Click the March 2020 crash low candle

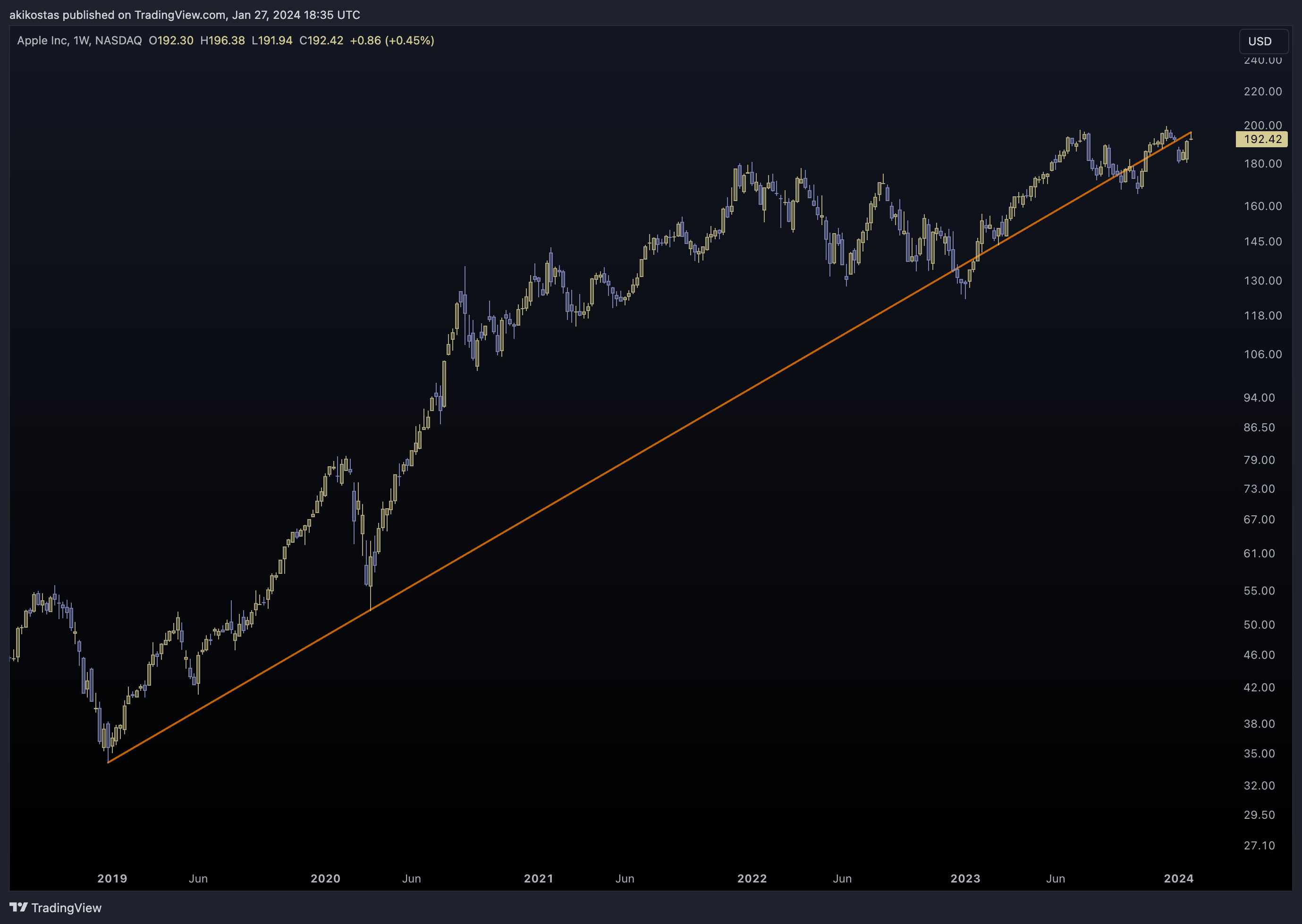point(371,575)
